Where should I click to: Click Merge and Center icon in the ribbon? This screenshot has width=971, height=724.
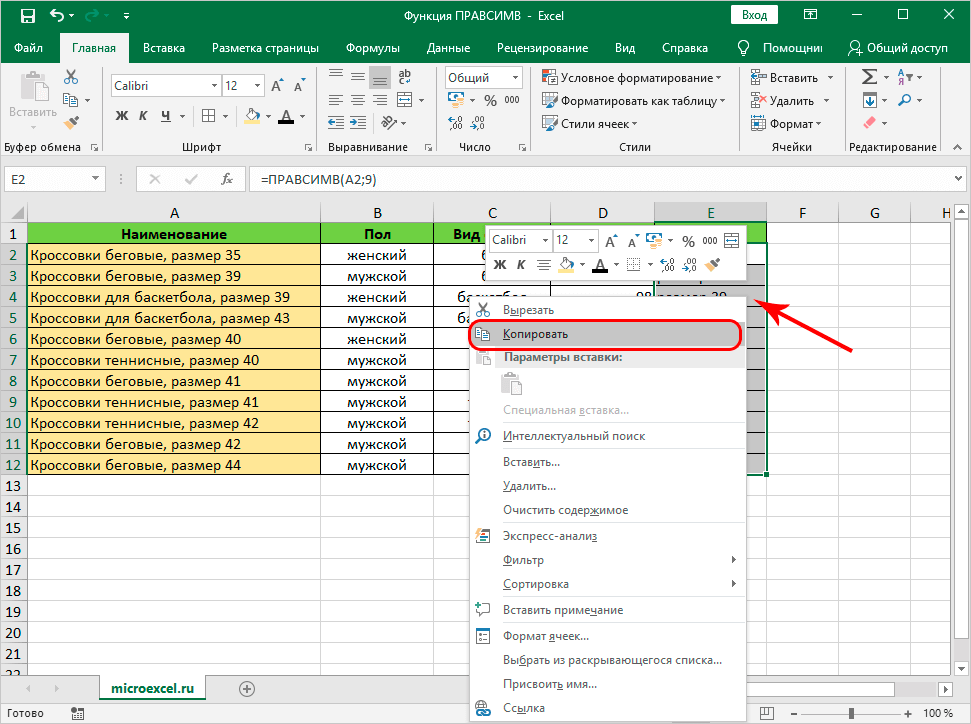point(404,100)
